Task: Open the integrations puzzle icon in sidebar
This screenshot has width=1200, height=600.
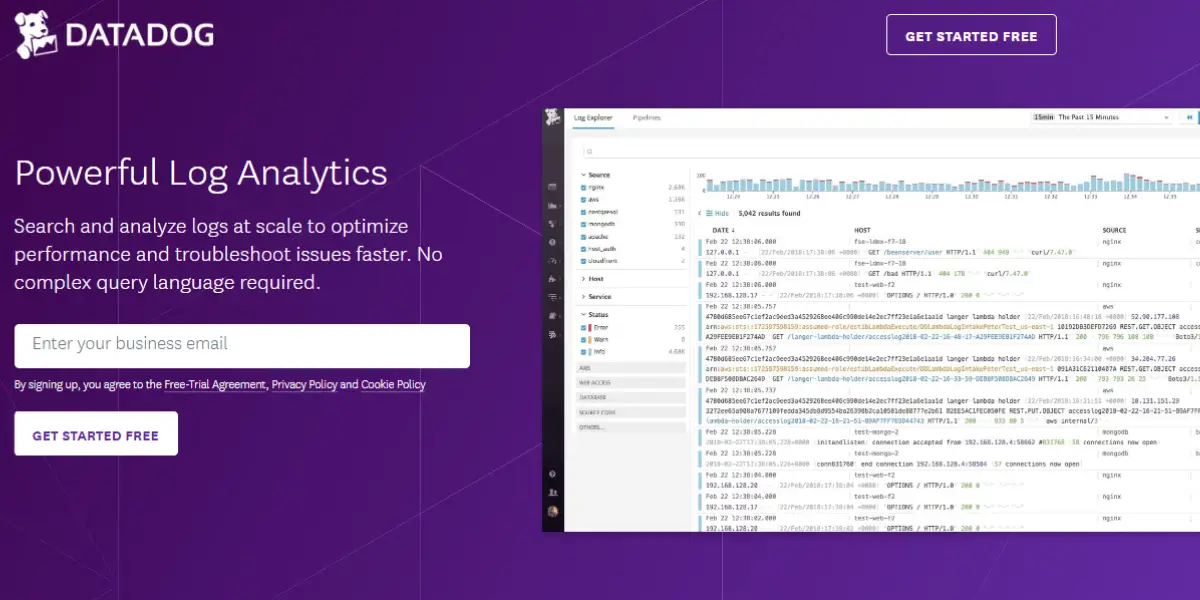Action: point(552,278)
